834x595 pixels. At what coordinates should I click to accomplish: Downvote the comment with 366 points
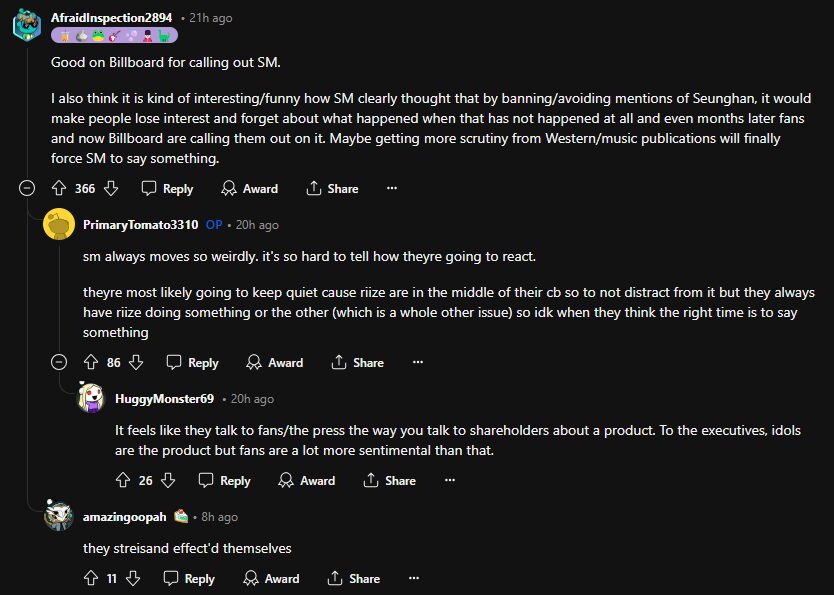111,188
